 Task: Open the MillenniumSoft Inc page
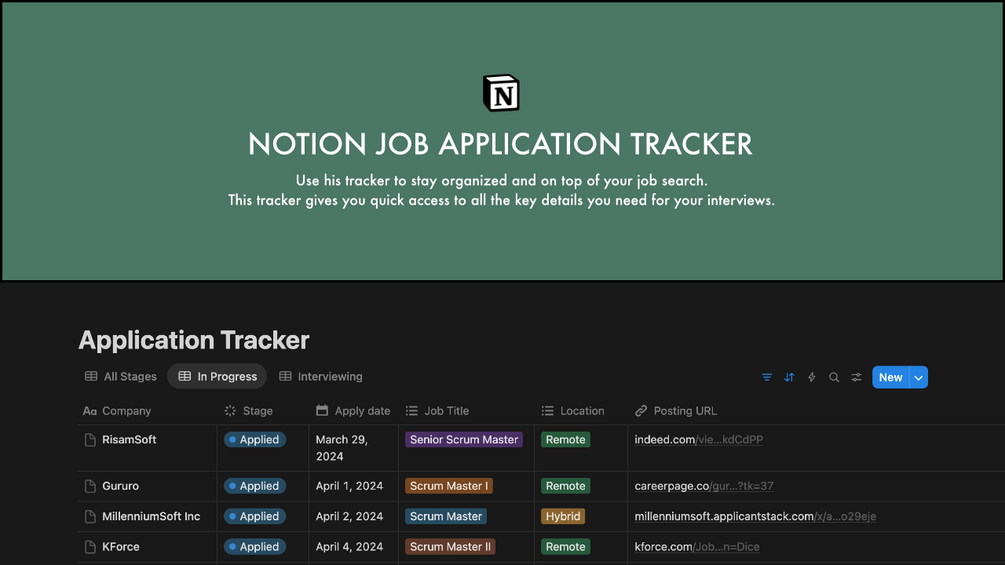151,516
